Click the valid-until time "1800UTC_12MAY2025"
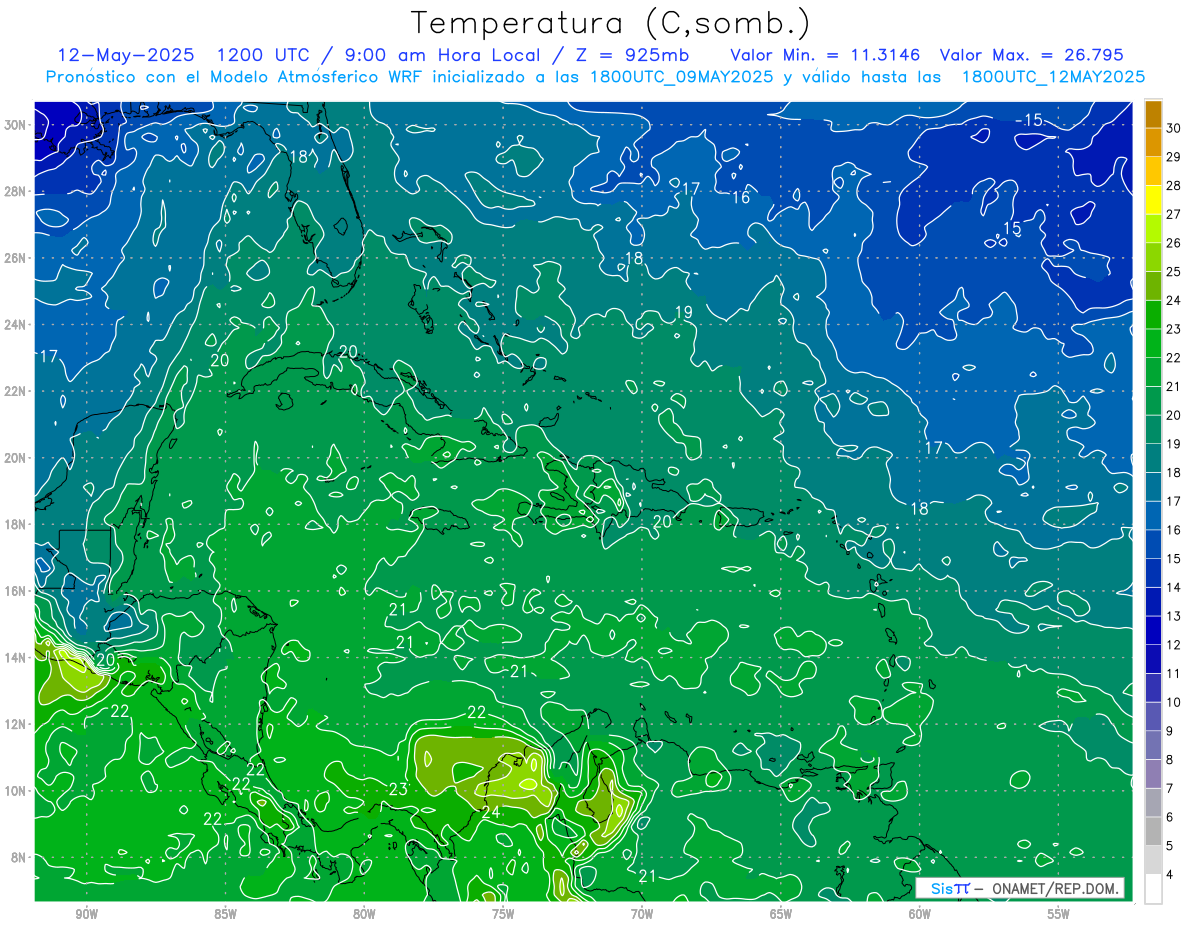The image size is (1200, 927). [x=1053, y=77]
